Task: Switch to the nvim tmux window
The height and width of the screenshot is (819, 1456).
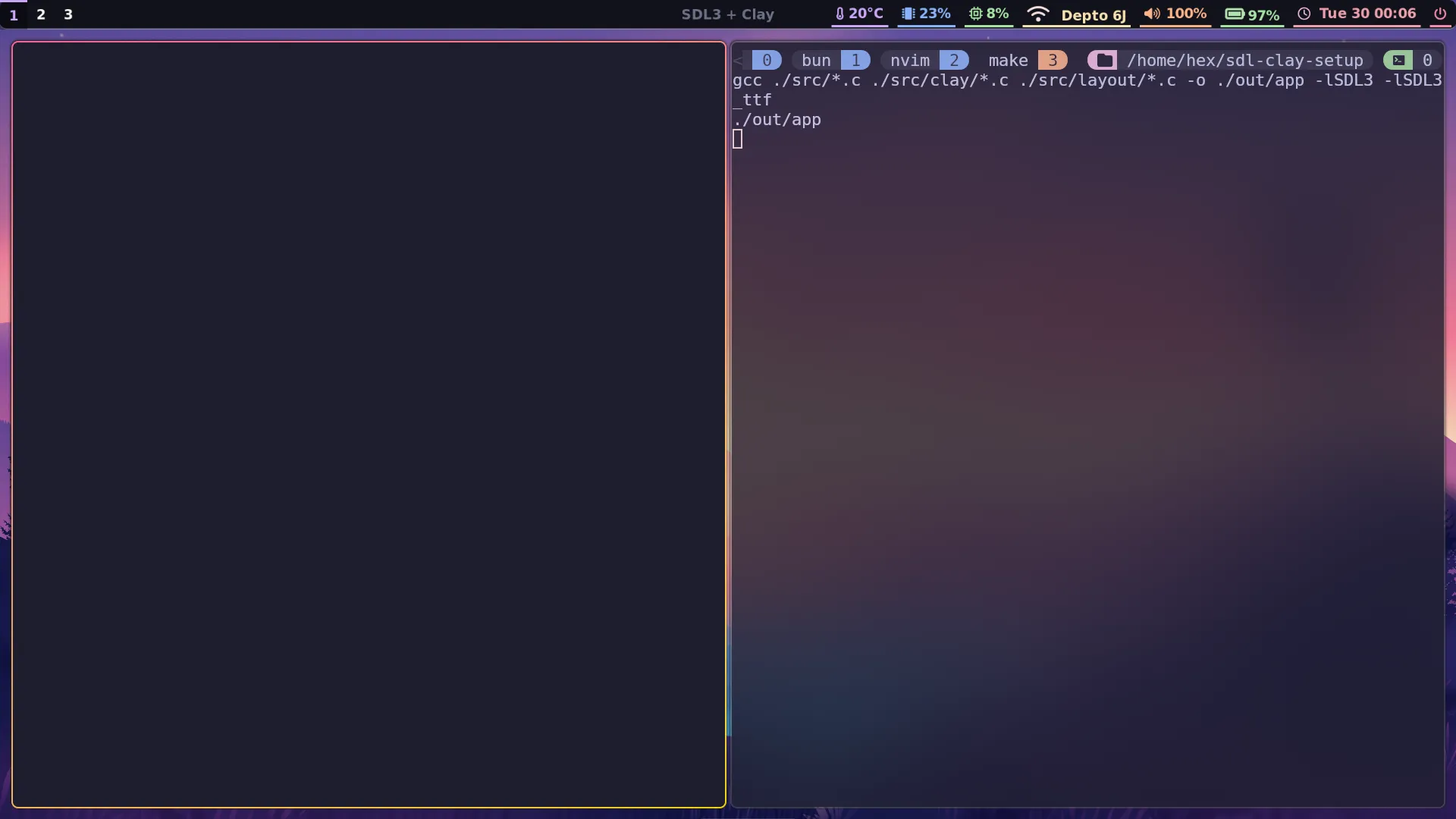Action: [909, 60]
